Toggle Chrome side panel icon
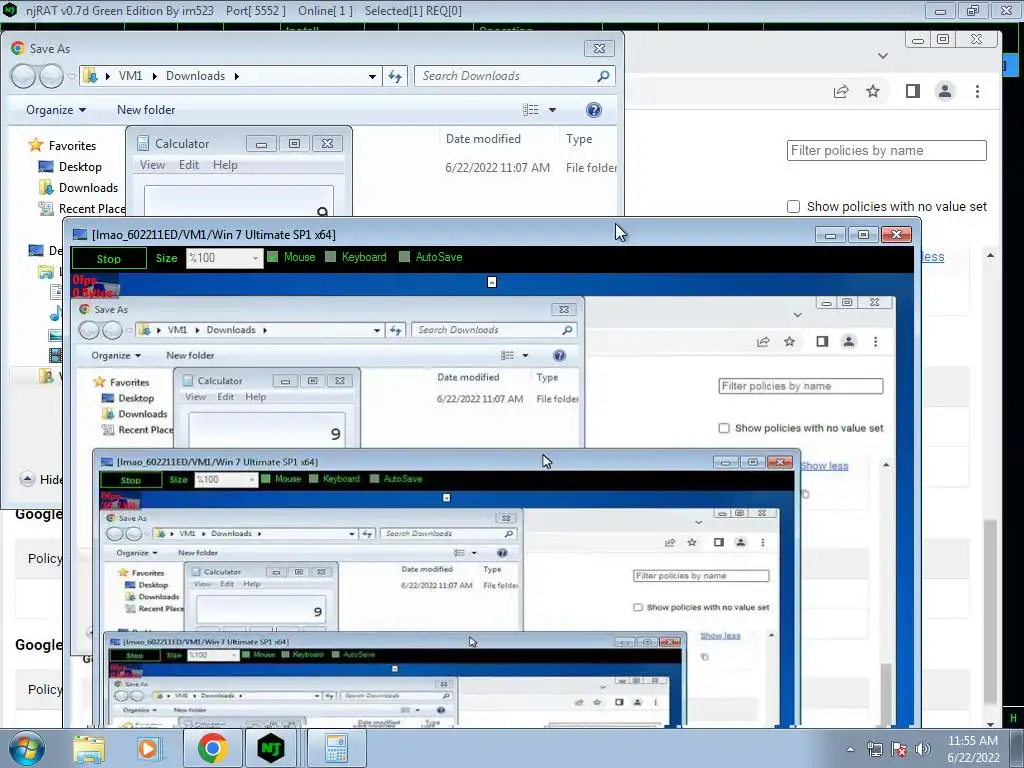This screenshot has height=768, width=1024. point(913,91)
